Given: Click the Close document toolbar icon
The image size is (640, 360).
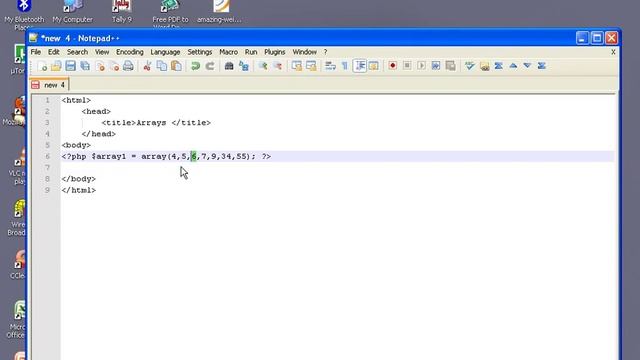Looking at the screenshot, I should click(100, 66).
